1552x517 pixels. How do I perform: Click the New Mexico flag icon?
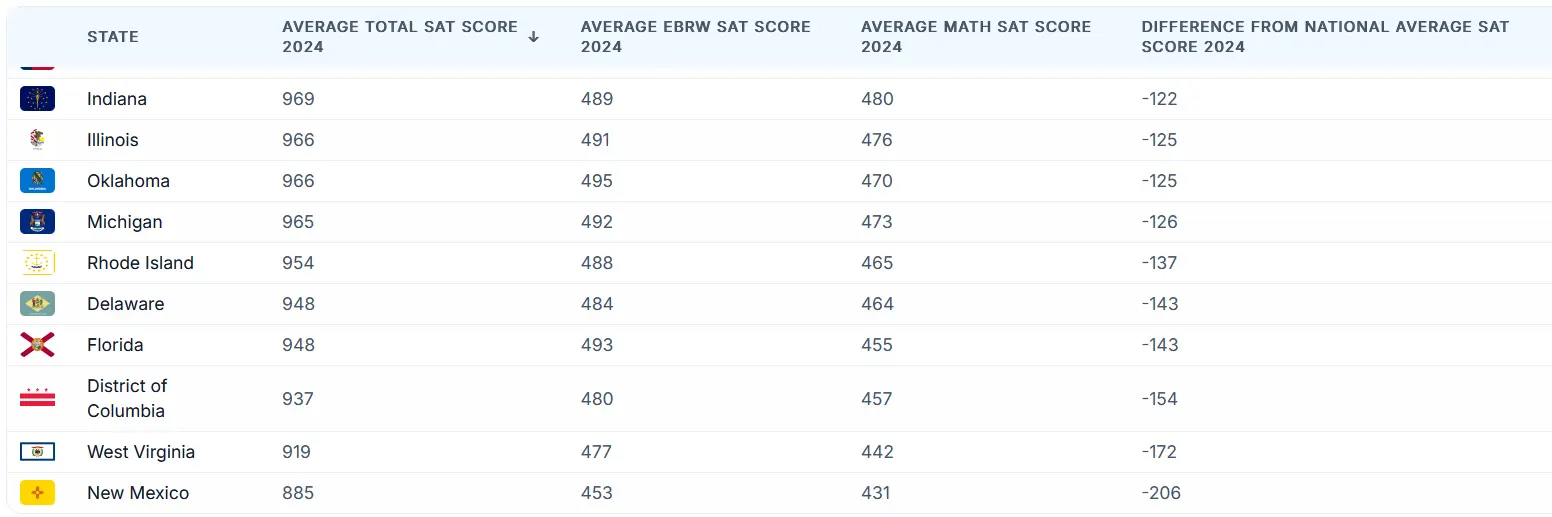[37, 493]
